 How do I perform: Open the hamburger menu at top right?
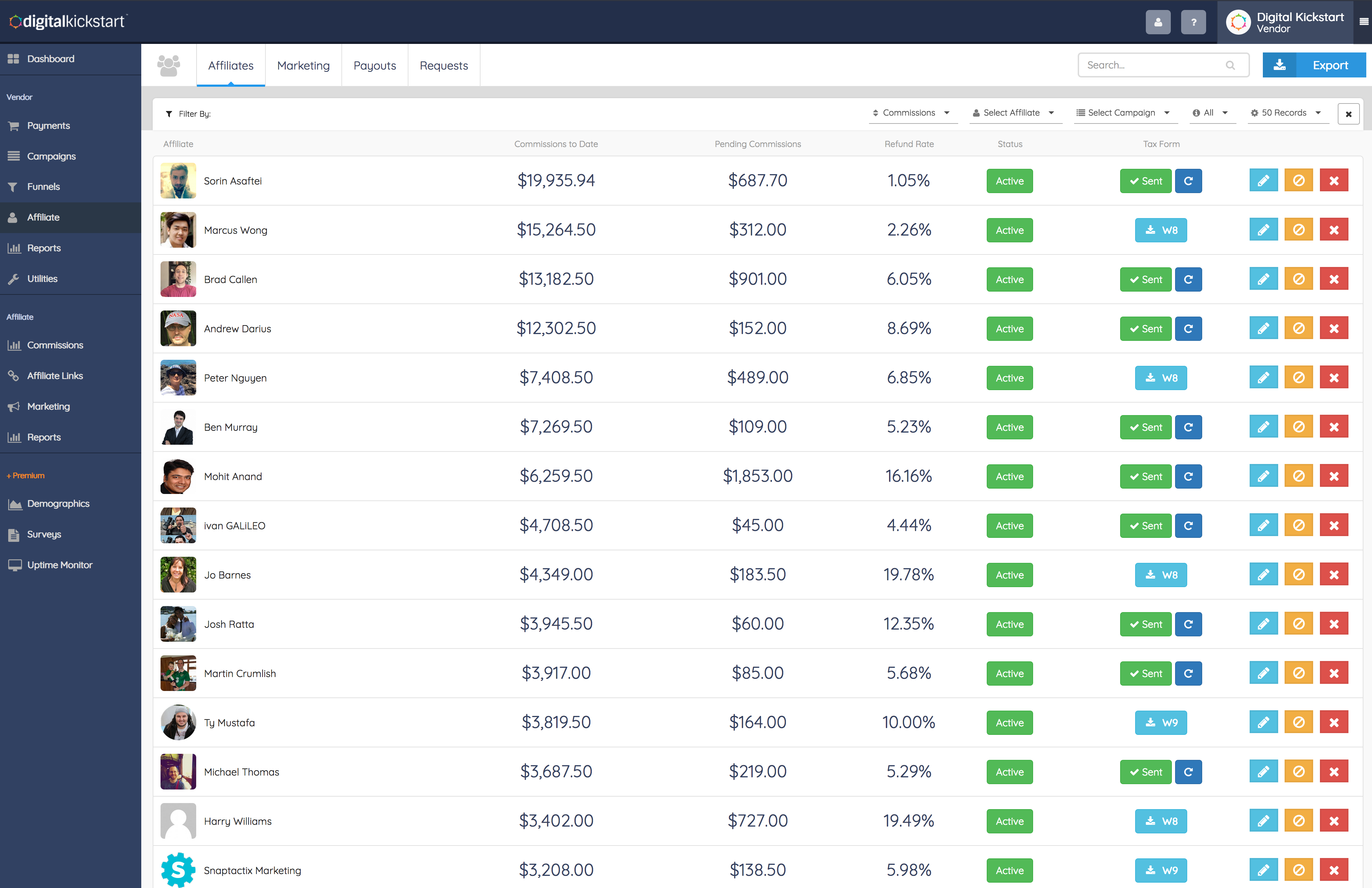(x=1363, y=22)
